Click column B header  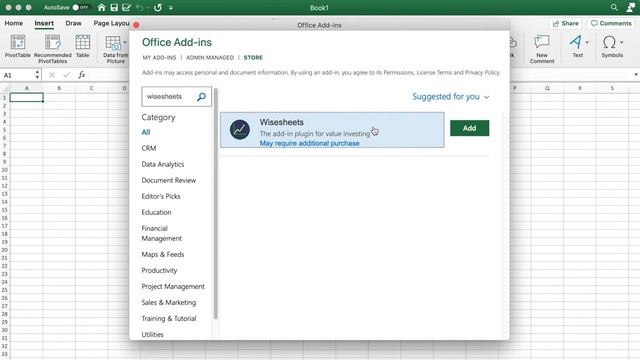tap(59, 88)
